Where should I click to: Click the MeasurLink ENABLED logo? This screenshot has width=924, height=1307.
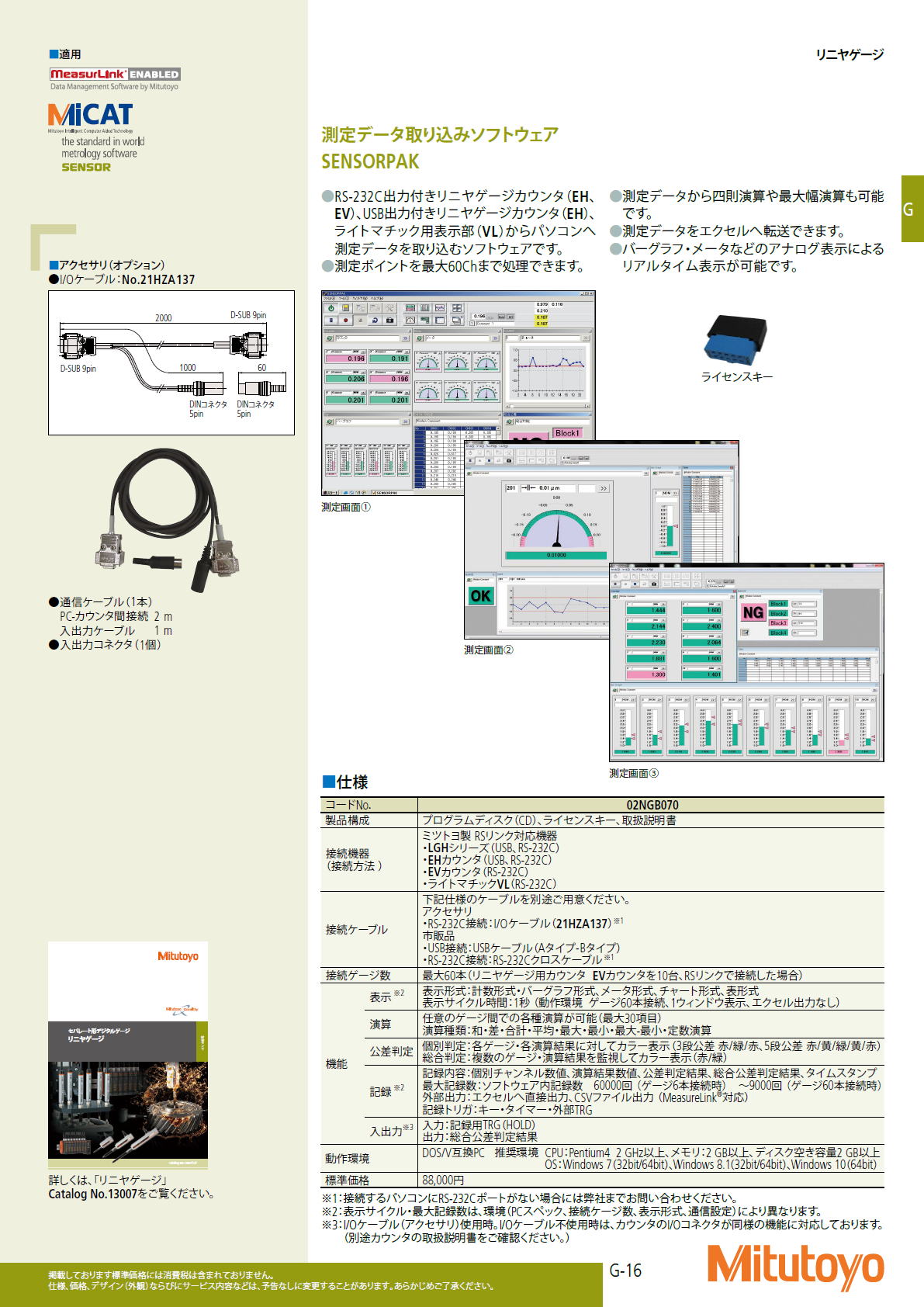pos(114,74)
